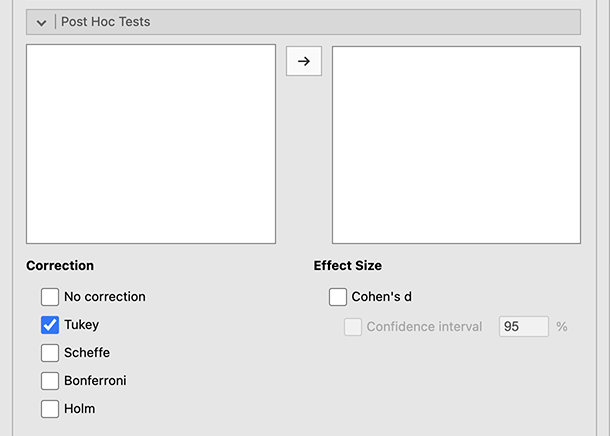This screenshot has width=610, height=436.
Task: Click the "No correction" label text
Action: click(x=105, y=297)
